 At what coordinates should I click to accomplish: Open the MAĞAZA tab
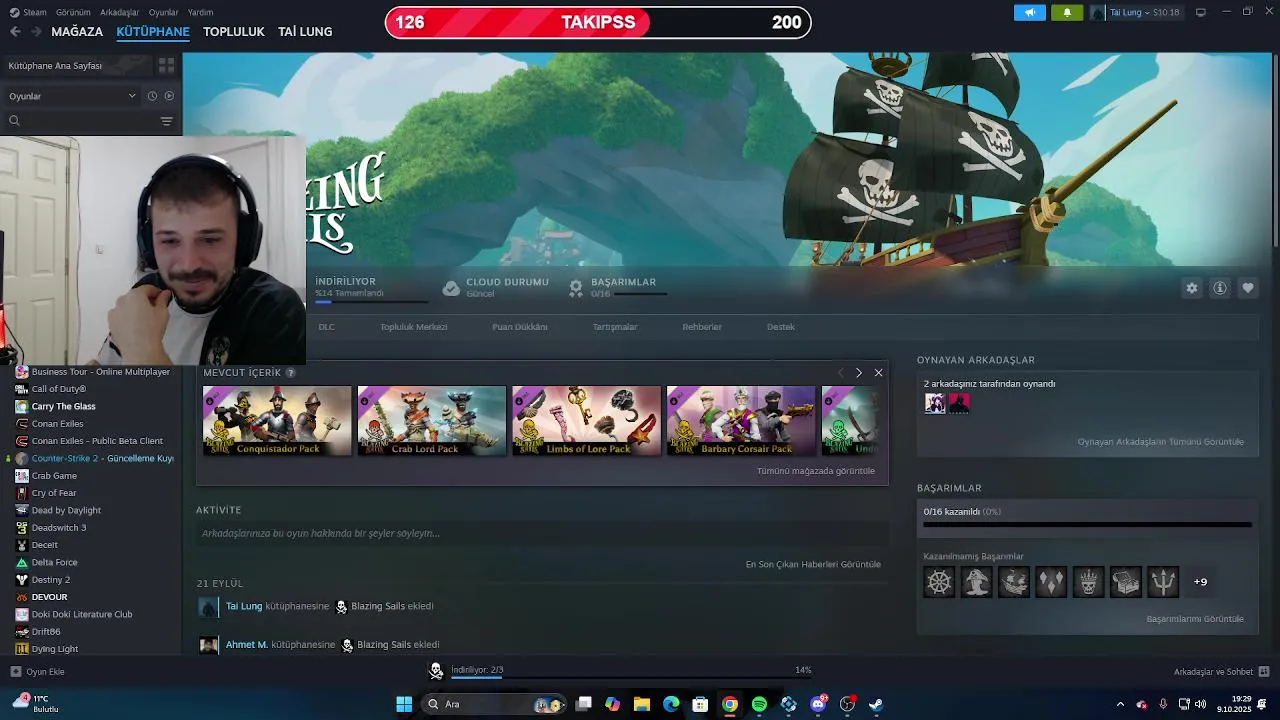pos(77,32)
